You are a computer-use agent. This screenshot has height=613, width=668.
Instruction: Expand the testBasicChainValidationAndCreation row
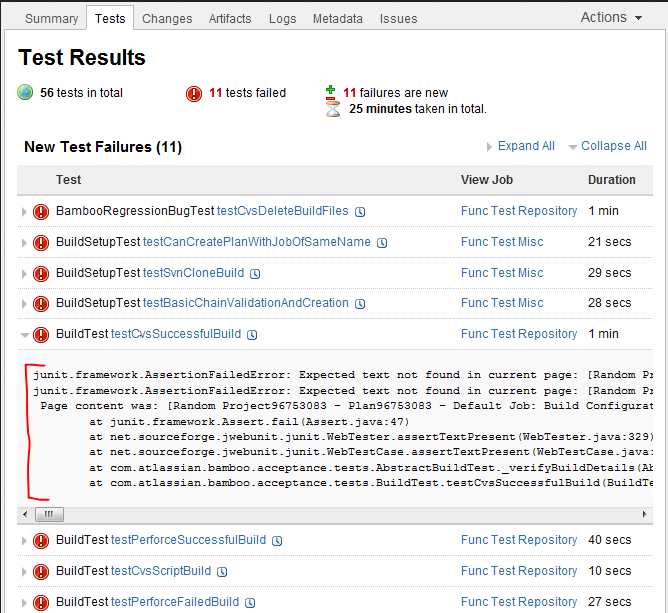(x=24, y=304)
